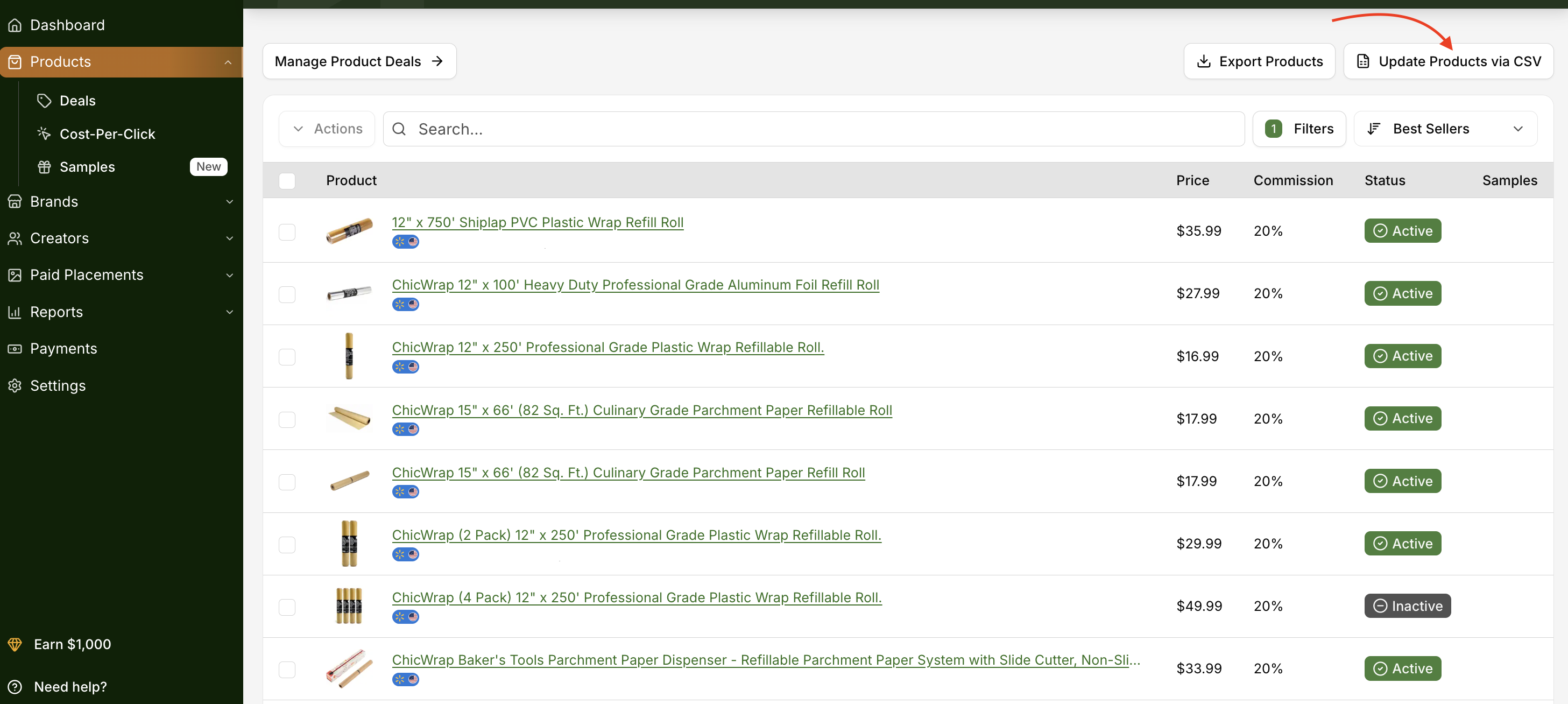Click the Commission column header

tap(1293, 181)
